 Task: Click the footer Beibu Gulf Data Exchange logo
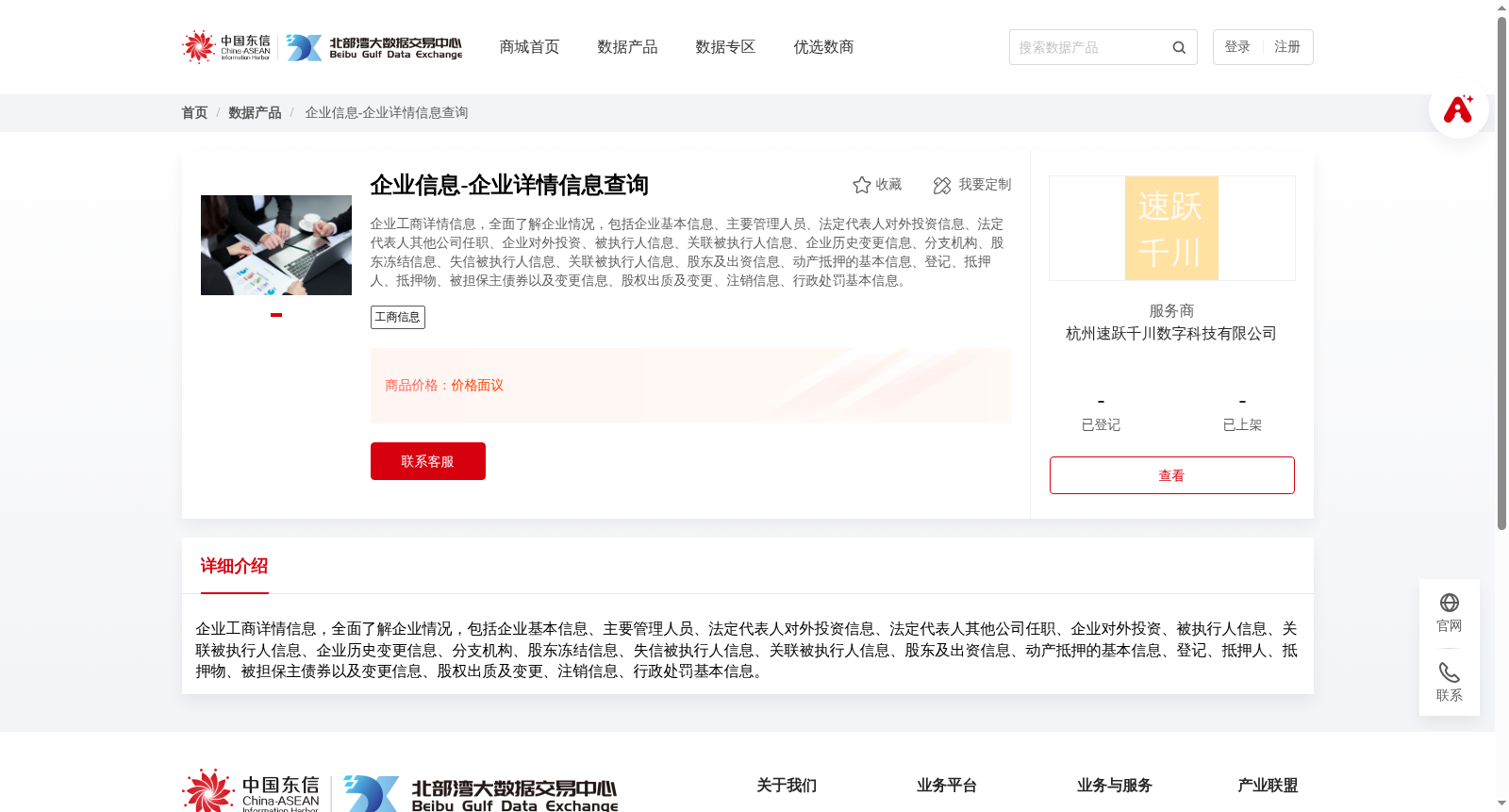pyautogui.click(x=481, y=793)
